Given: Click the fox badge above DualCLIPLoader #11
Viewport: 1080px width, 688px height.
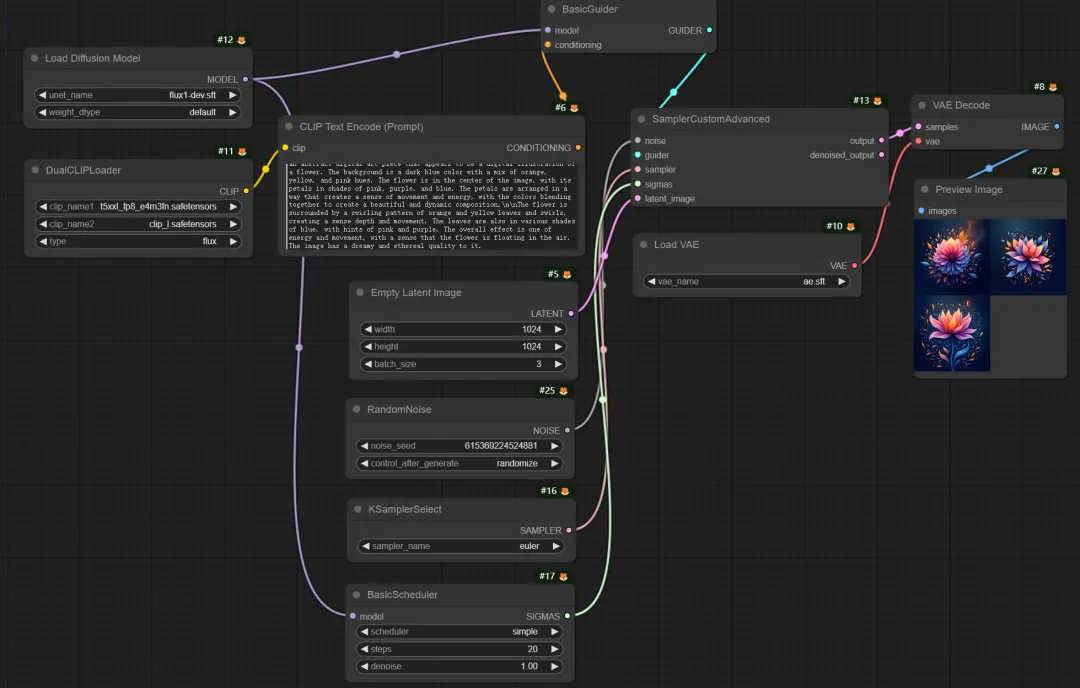Looking at the screenshot, I should pyautogui.click(x=242, y=151).
